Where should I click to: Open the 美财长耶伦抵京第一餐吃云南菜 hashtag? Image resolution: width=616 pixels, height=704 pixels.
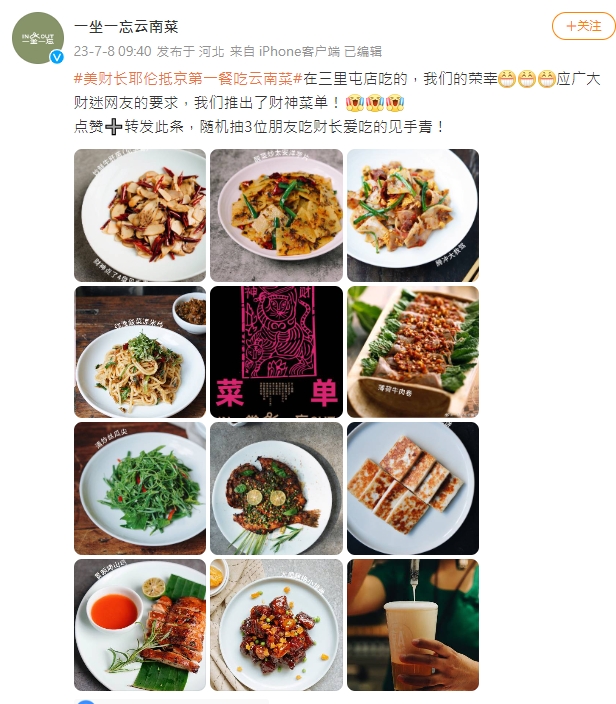coord(189,79)
